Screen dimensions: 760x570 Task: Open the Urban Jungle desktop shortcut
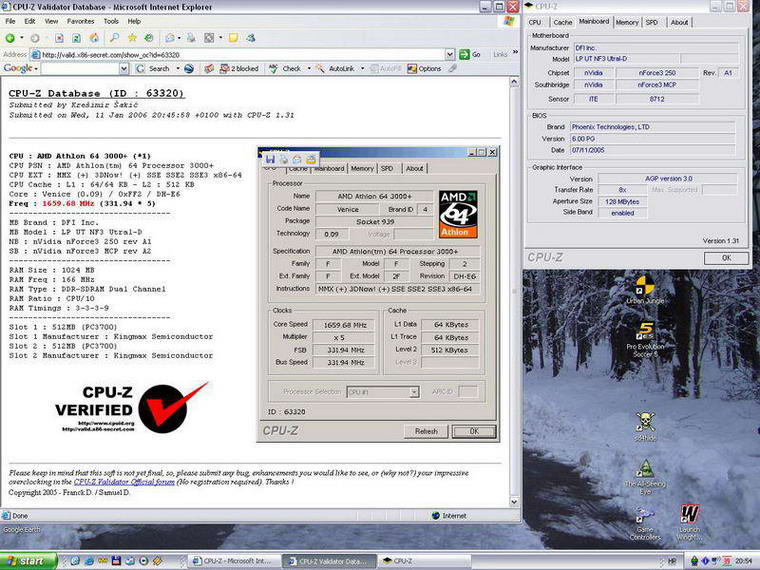[x=646, y=285]
